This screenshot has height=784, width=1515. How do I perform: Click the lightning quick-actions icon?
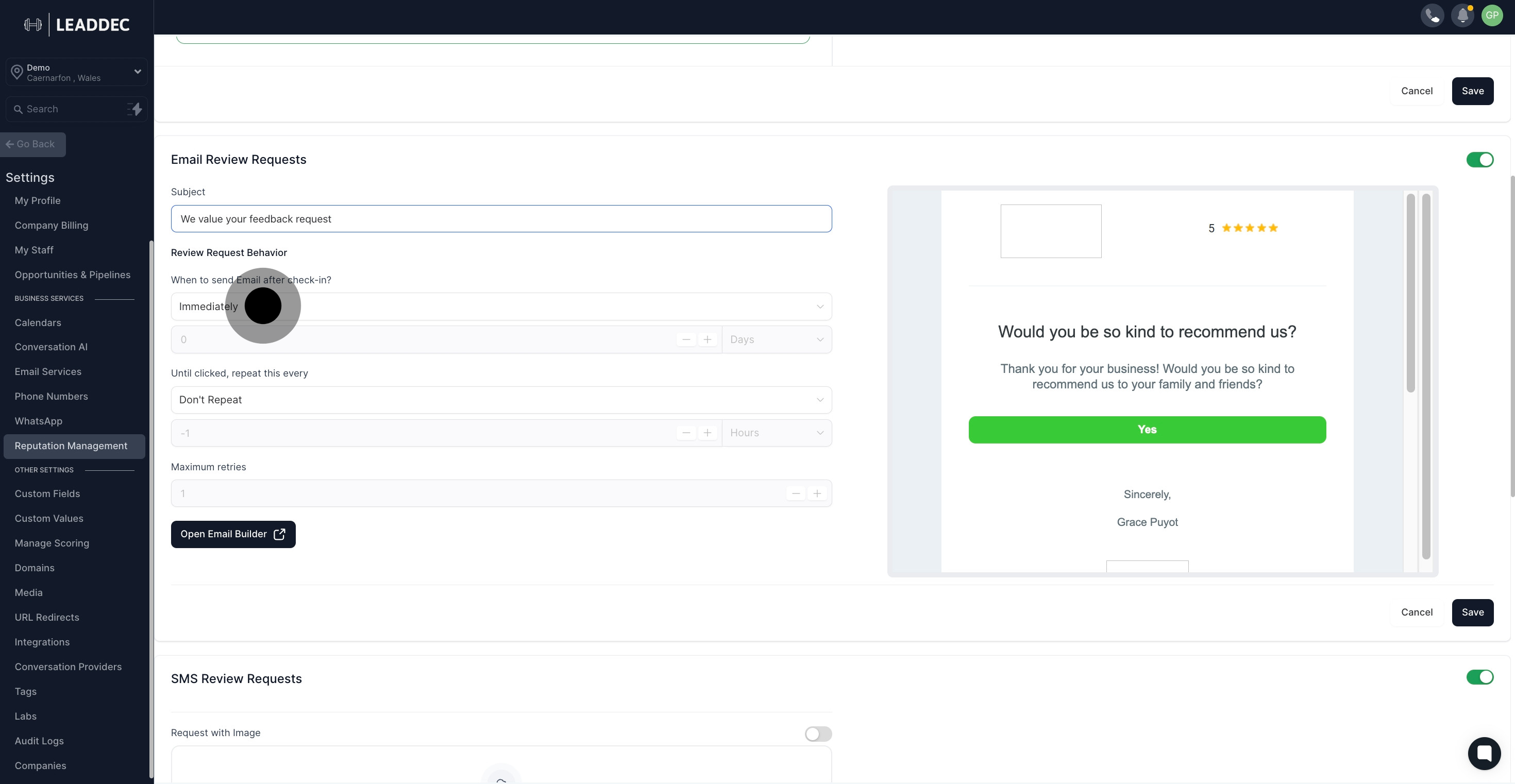click(135, 109)
